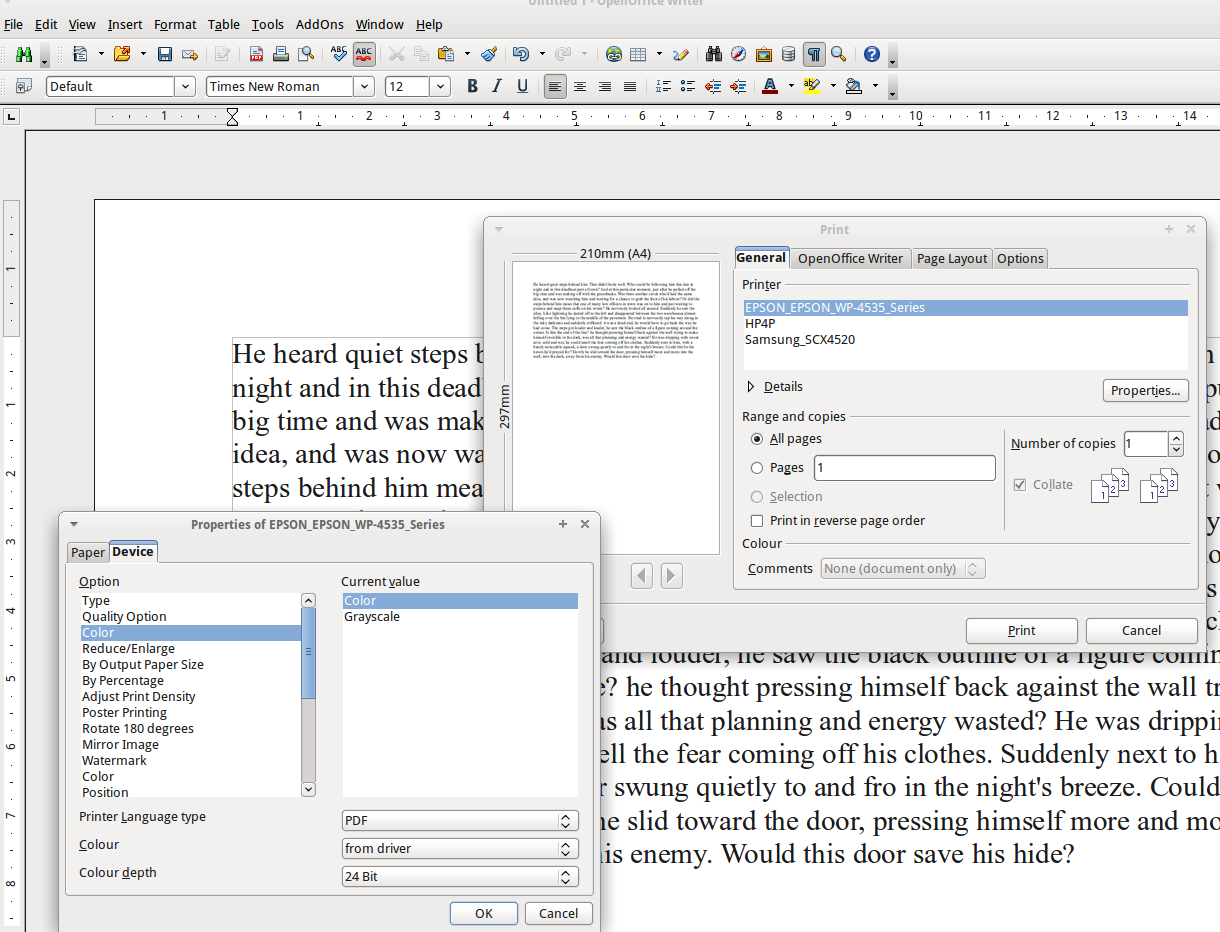The height and width of the screenshot is (932, 1220).
Task: Select the All pages radio button
Action: (757, 439)
